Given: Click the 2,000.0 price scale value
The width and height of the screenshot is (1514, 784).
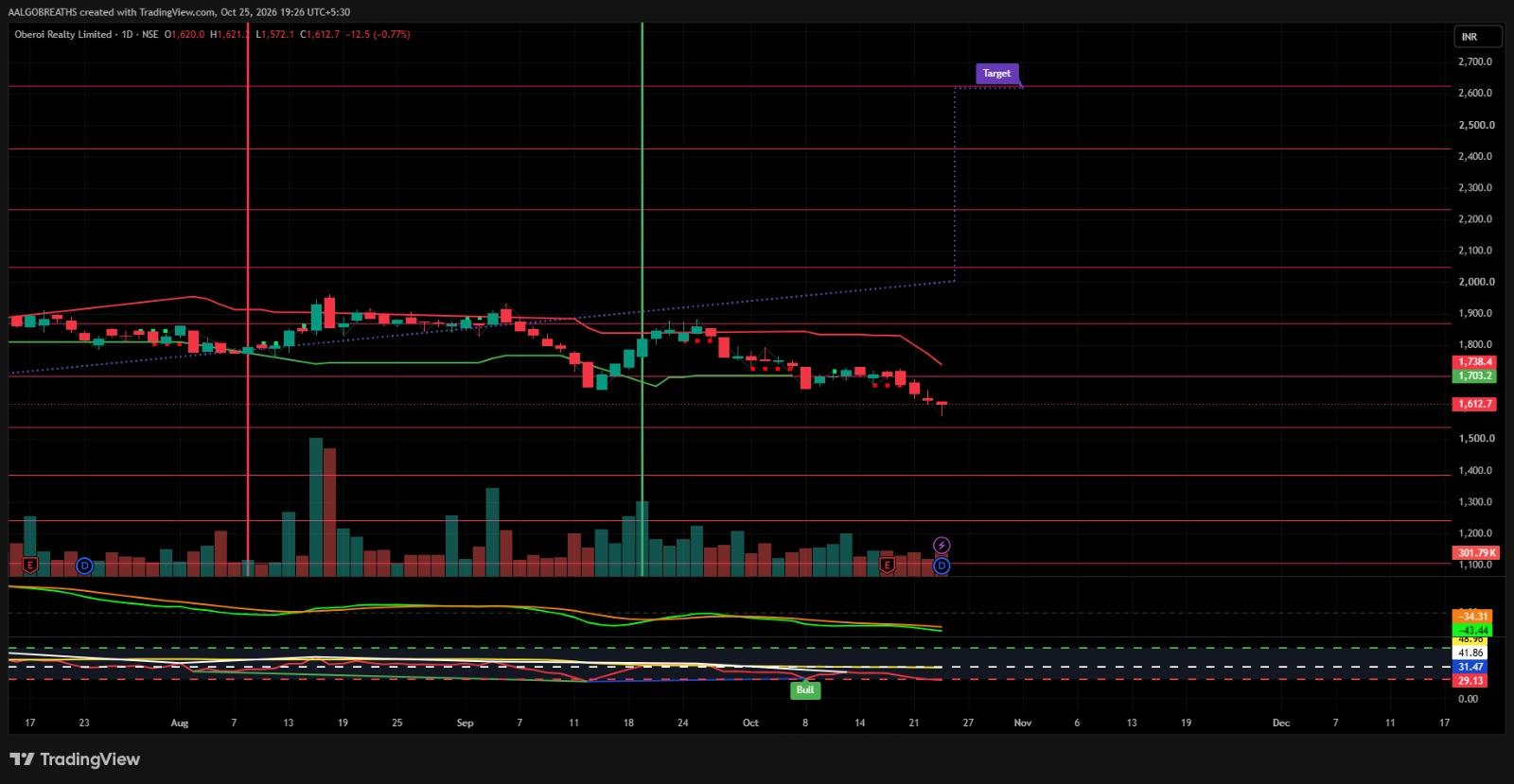Looking at the screenshot, I should (1476, 282).
